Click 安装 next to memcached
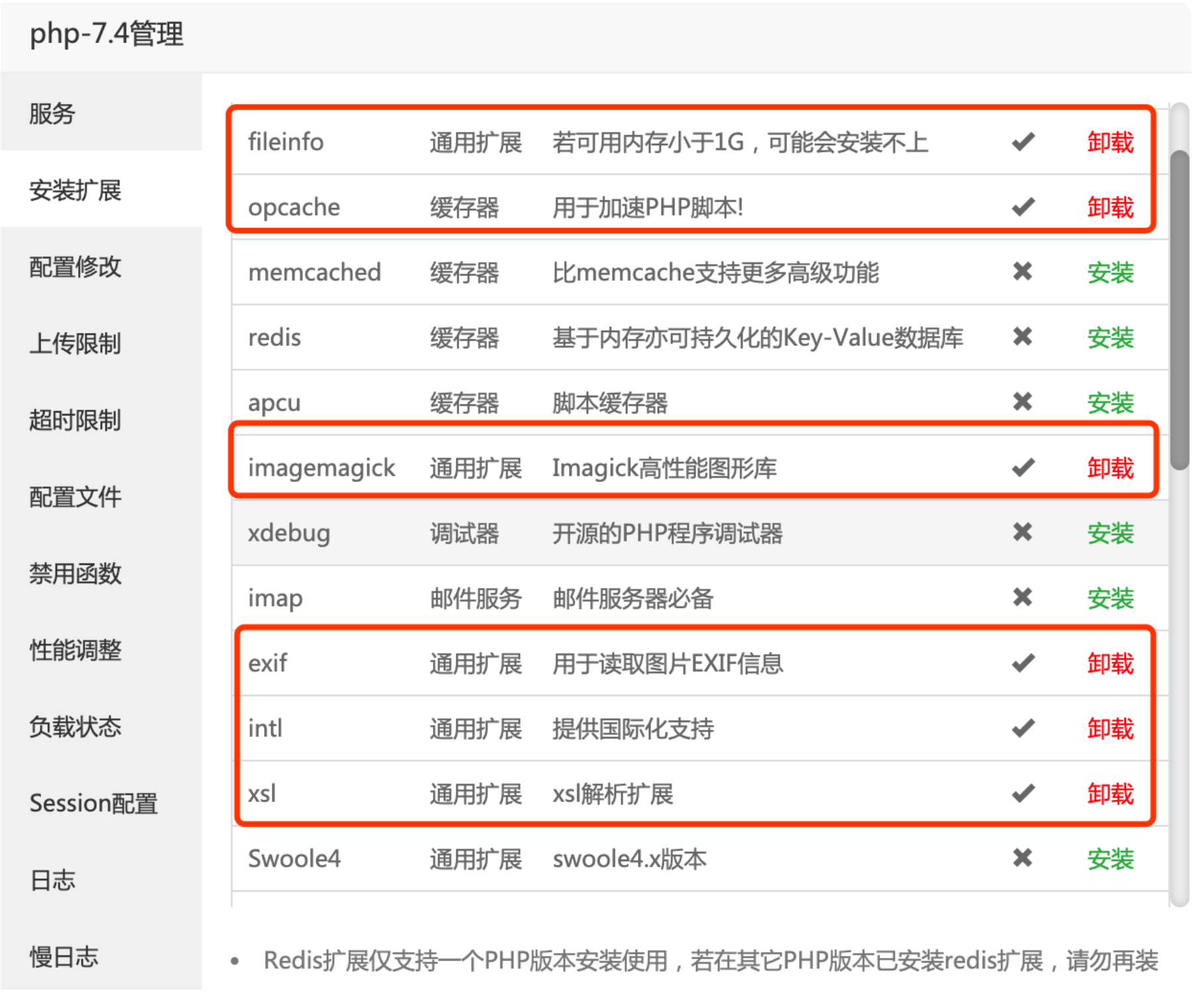This screenshot has height=993, width=1204. [1111, 272]
